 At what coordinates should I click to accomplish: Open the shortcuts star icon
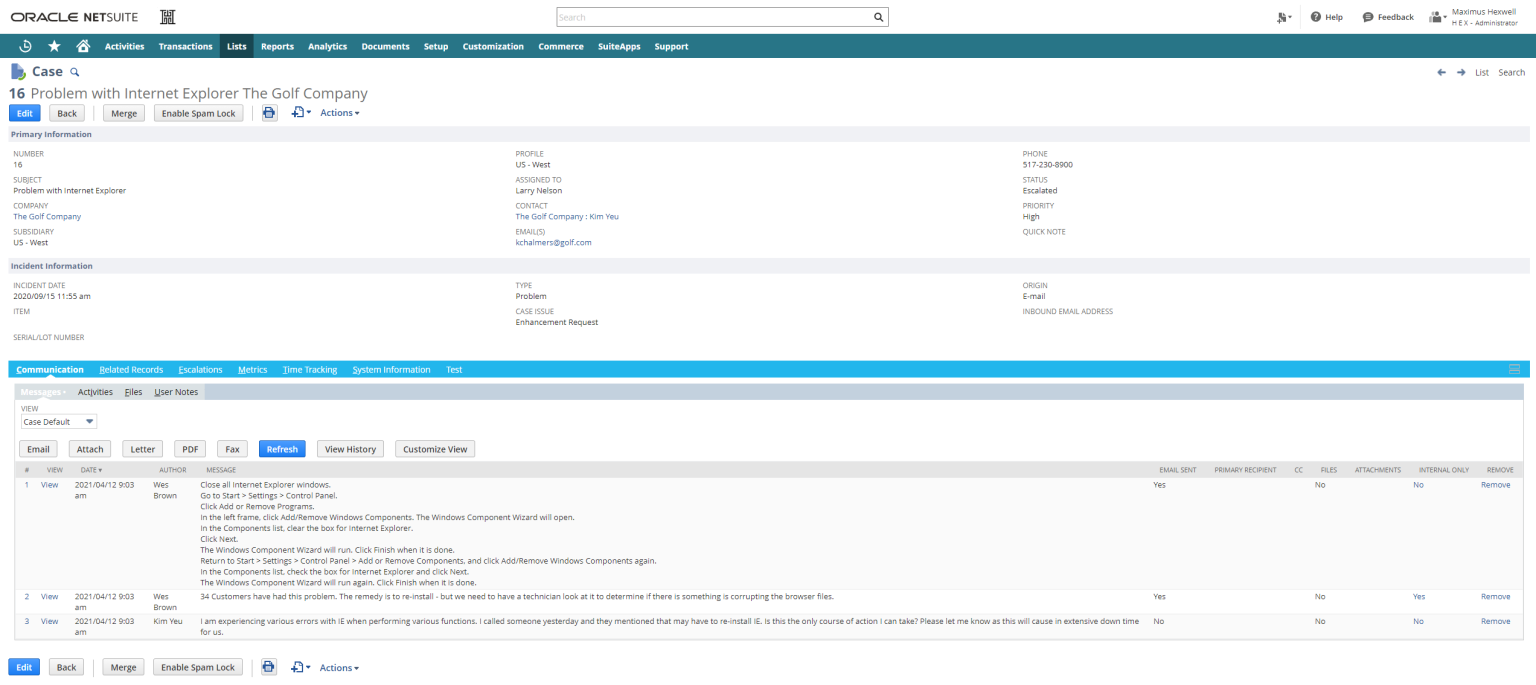click(x=54, y=46)
